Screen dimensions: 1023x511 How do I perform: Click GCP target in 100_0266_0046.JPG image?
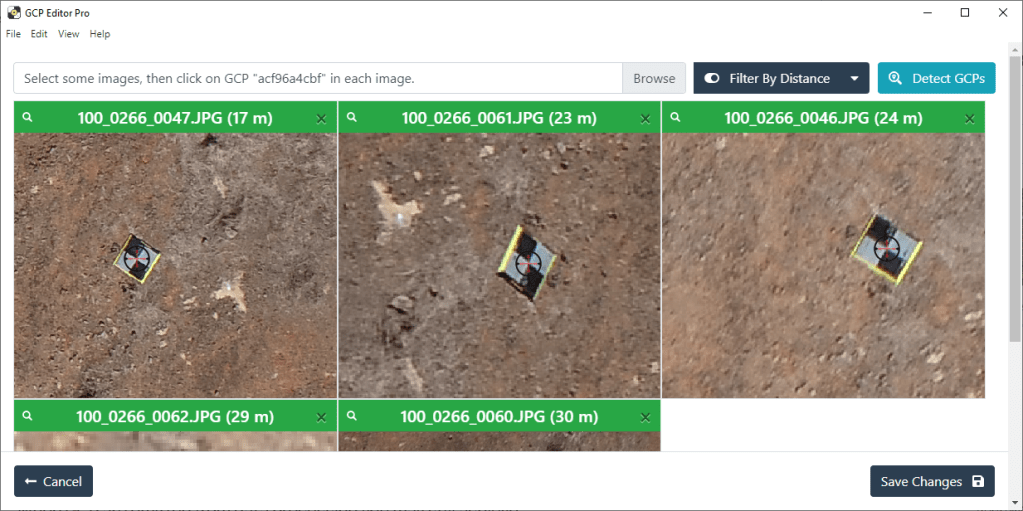(887, 249)
